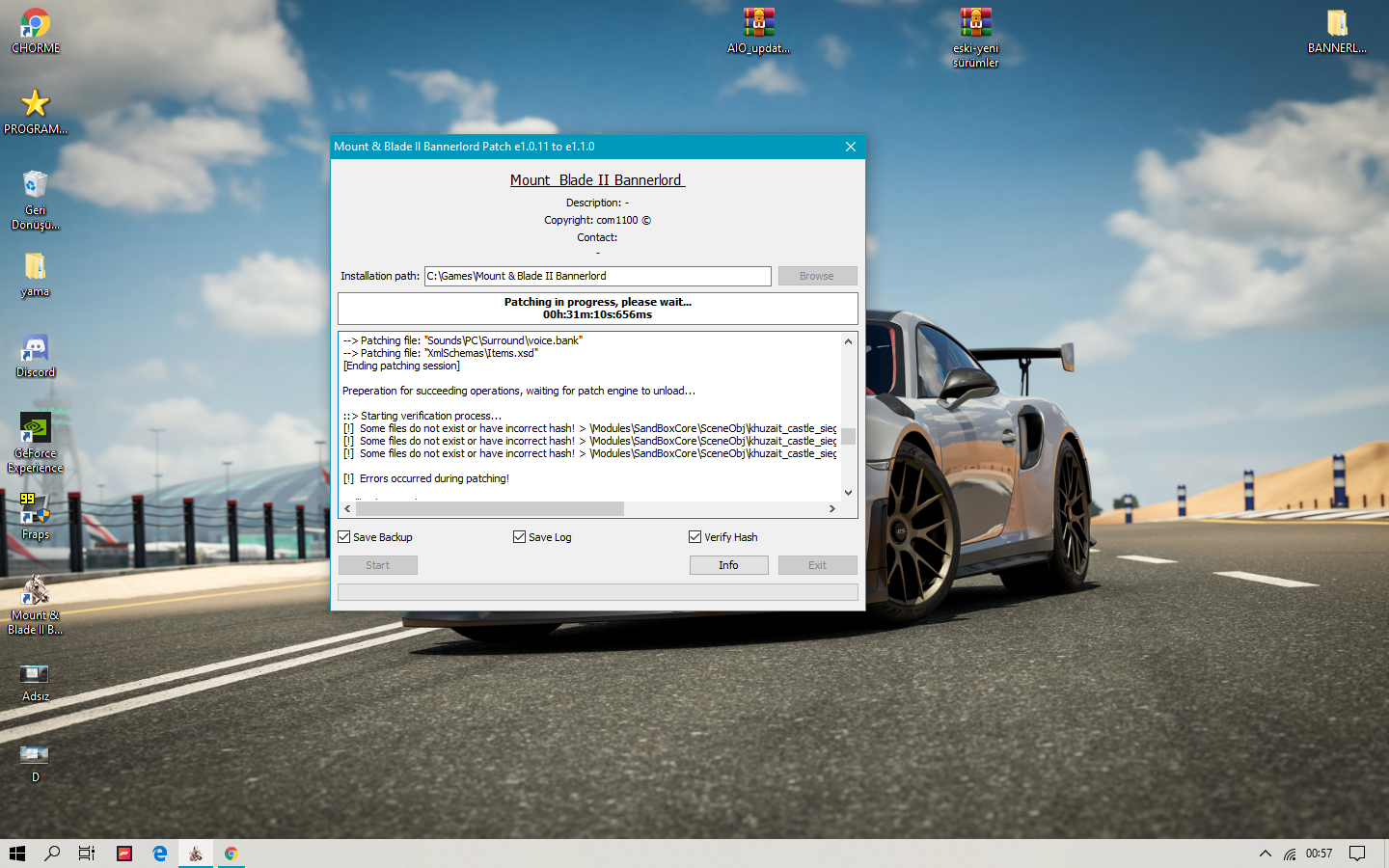The width and height of the screenshot is (1389, 868).
Task: Click the log's vertical scrollbar thumb
Action: coord(849,436)
